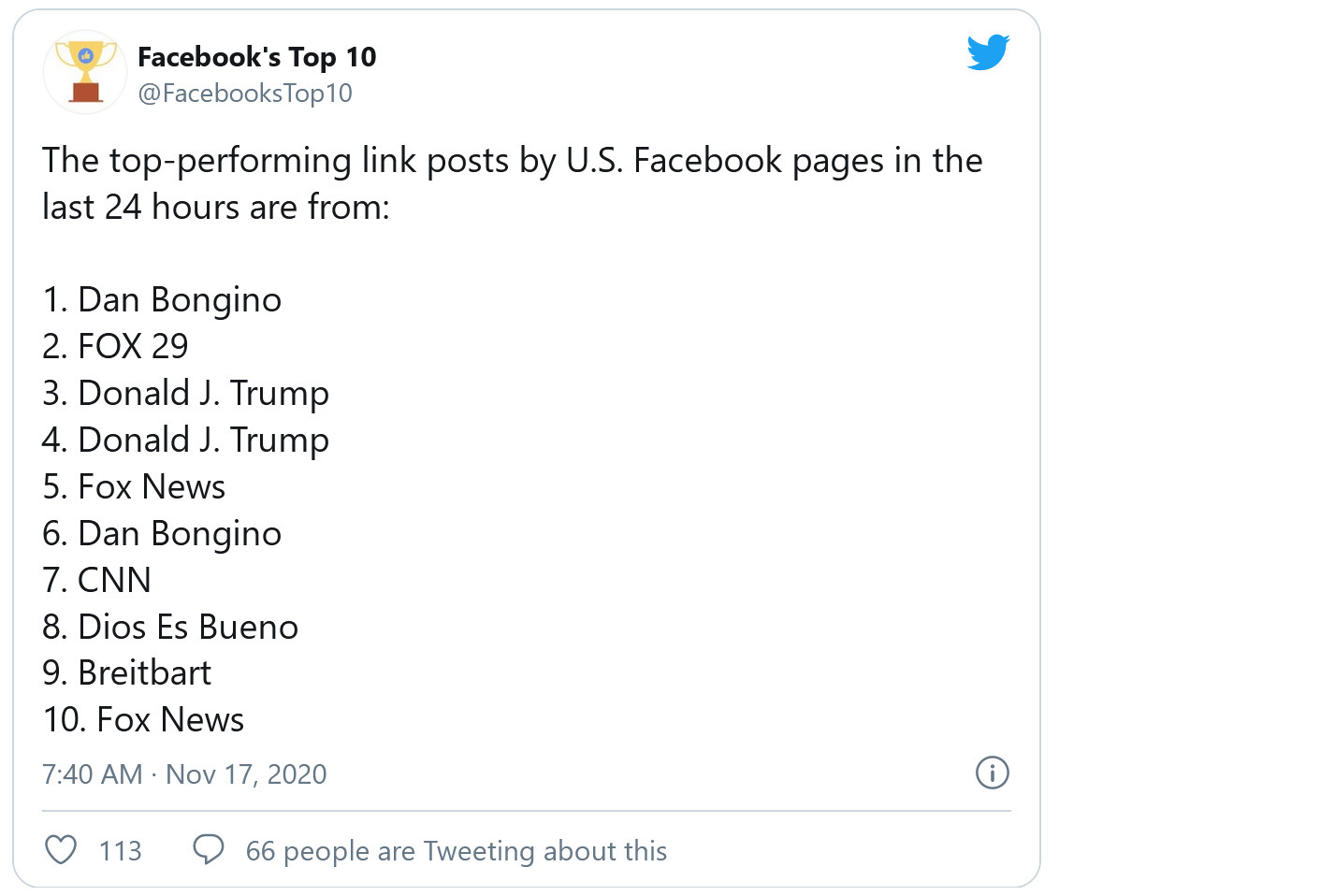The width and height of the screenshot is (1320, 896).
Task: Click the "10. Fox News" line
Action: coord(143,720)
